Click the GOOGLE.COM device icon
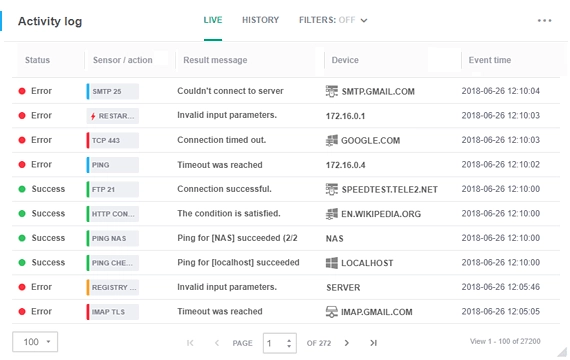This screenshot has width=570, height=360. pyautogui.click(x=332, y=140)
